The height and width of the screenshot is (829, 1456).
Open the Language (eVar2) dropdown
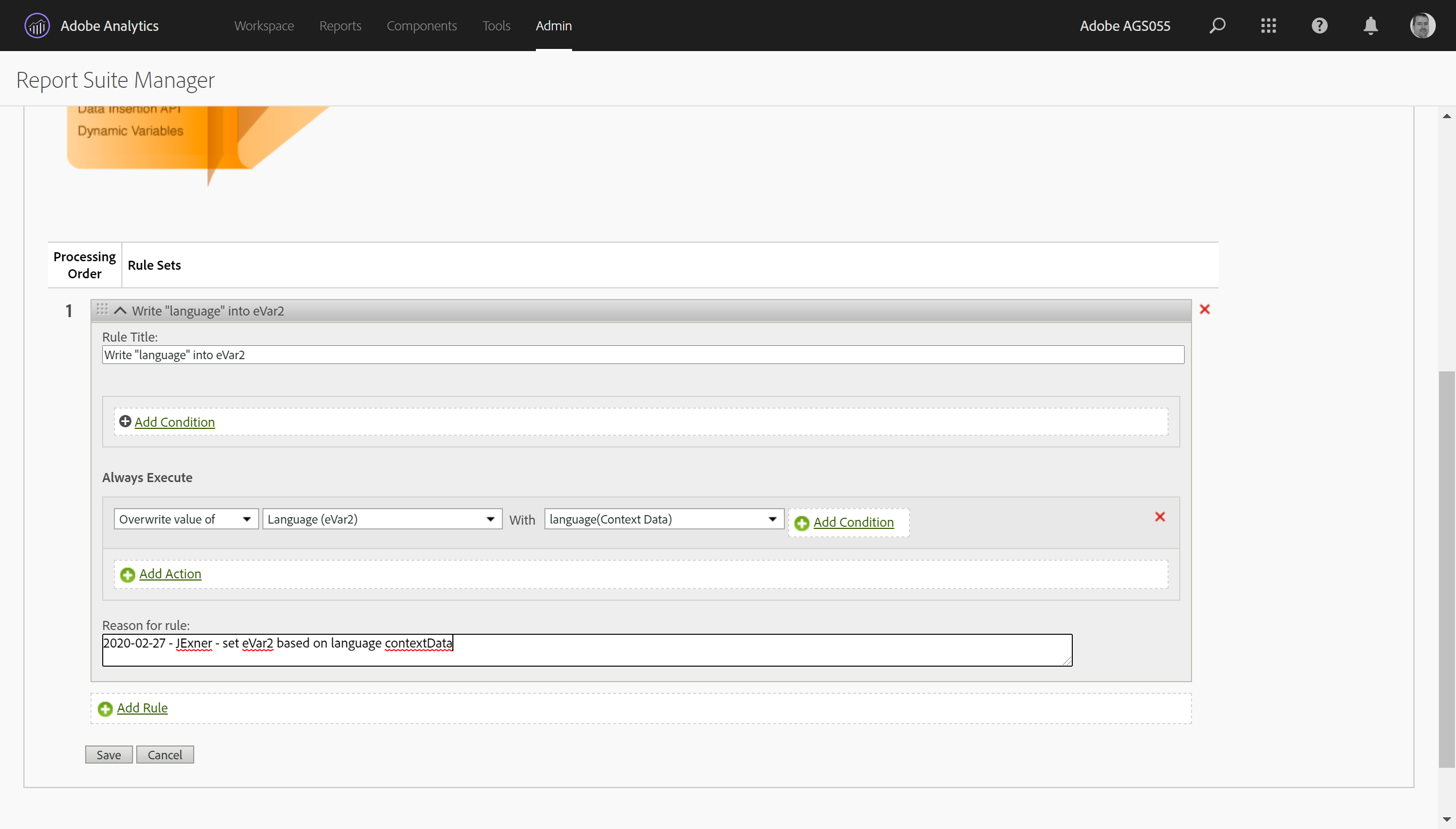382,519
